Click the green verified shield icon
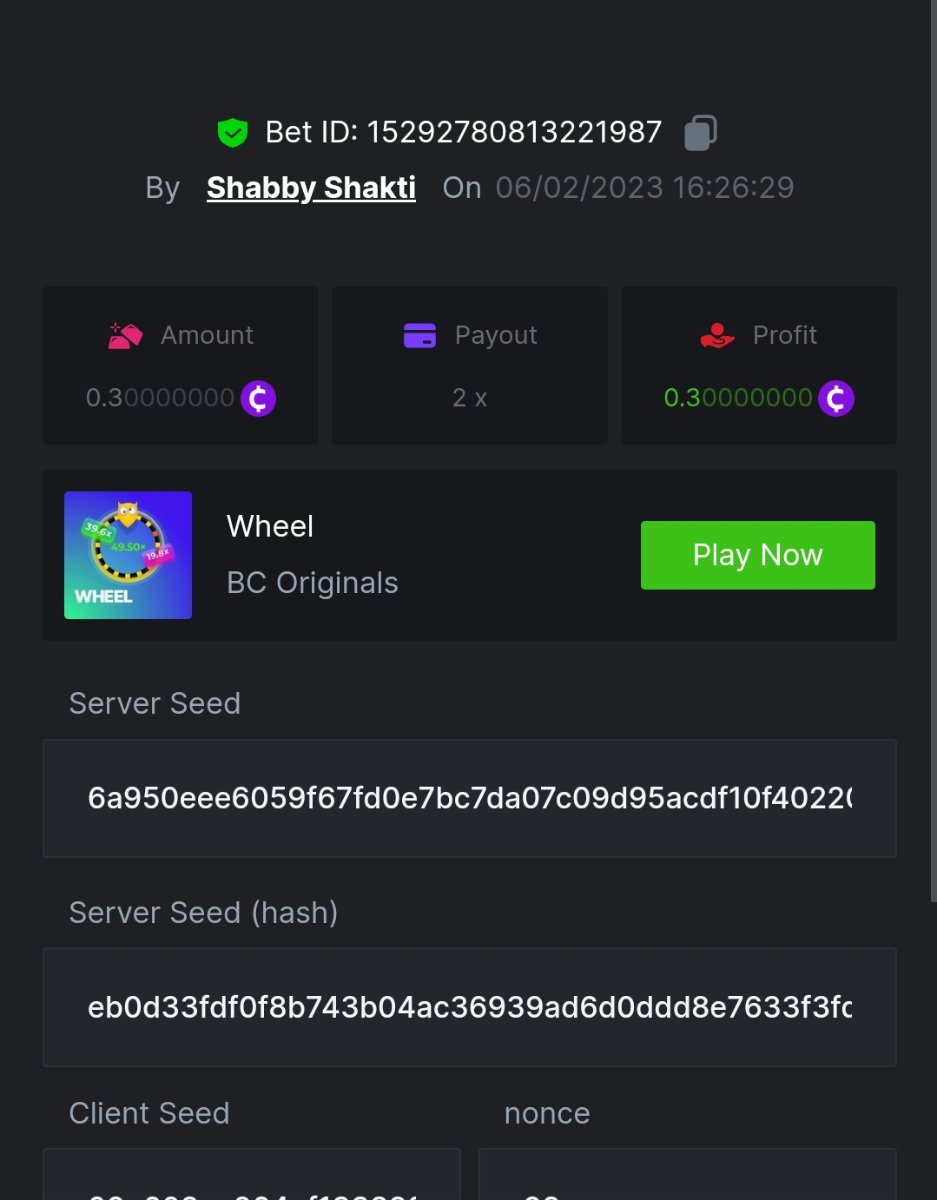The image size is (937, 1200). [232, 133]
